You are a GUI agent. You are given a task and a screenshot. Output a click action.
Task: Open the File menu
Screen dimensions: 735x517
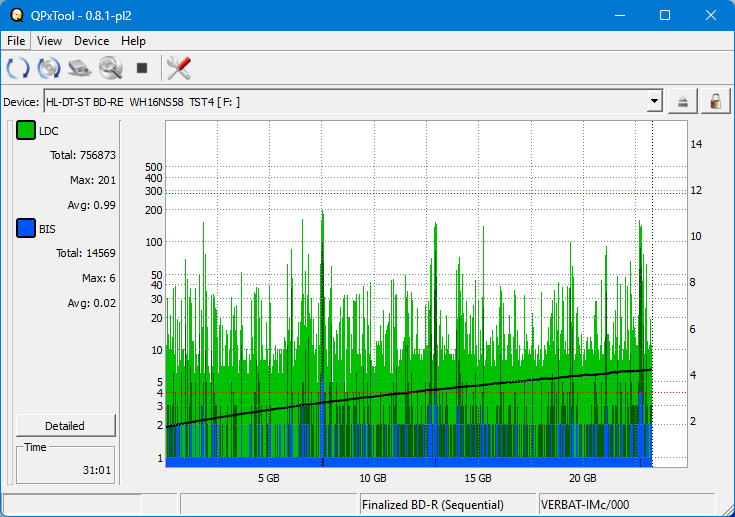point(16,41)
